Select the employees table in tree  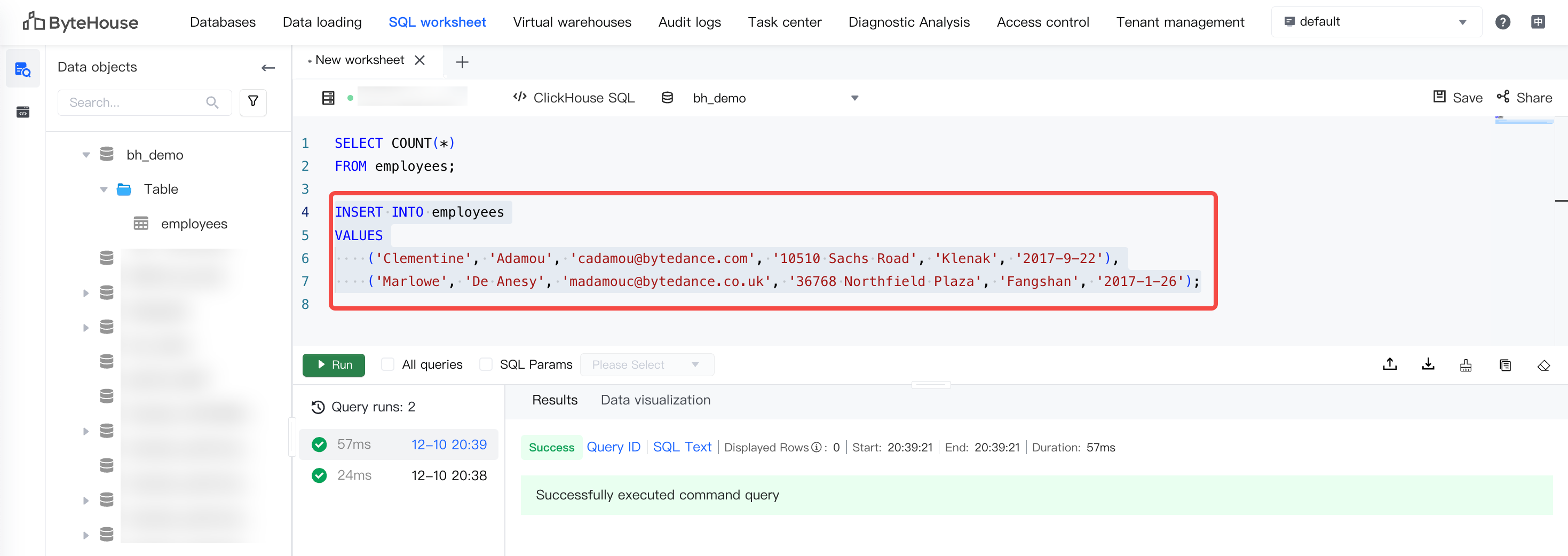point(194,224)
